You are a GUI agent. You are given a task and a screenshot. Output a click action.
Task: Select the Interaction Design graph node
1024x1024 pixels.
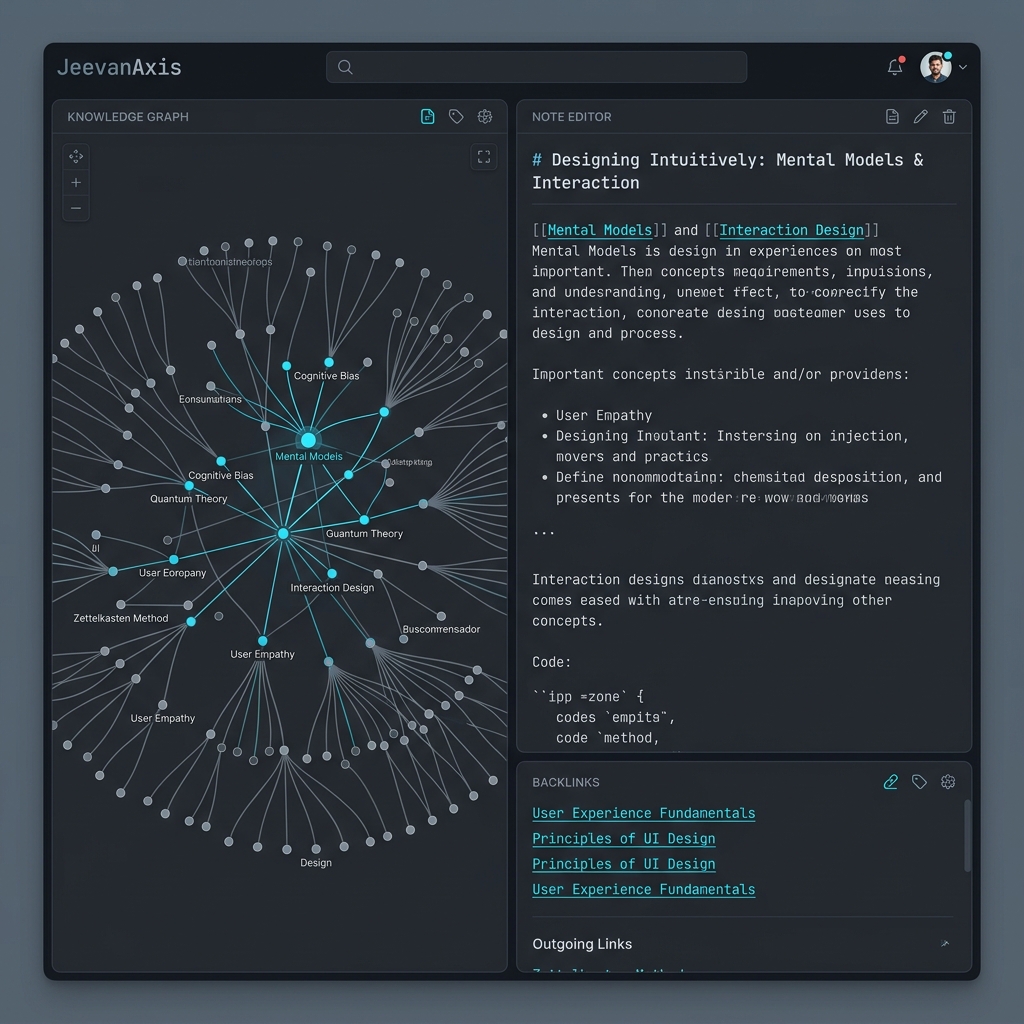point(332,573)
